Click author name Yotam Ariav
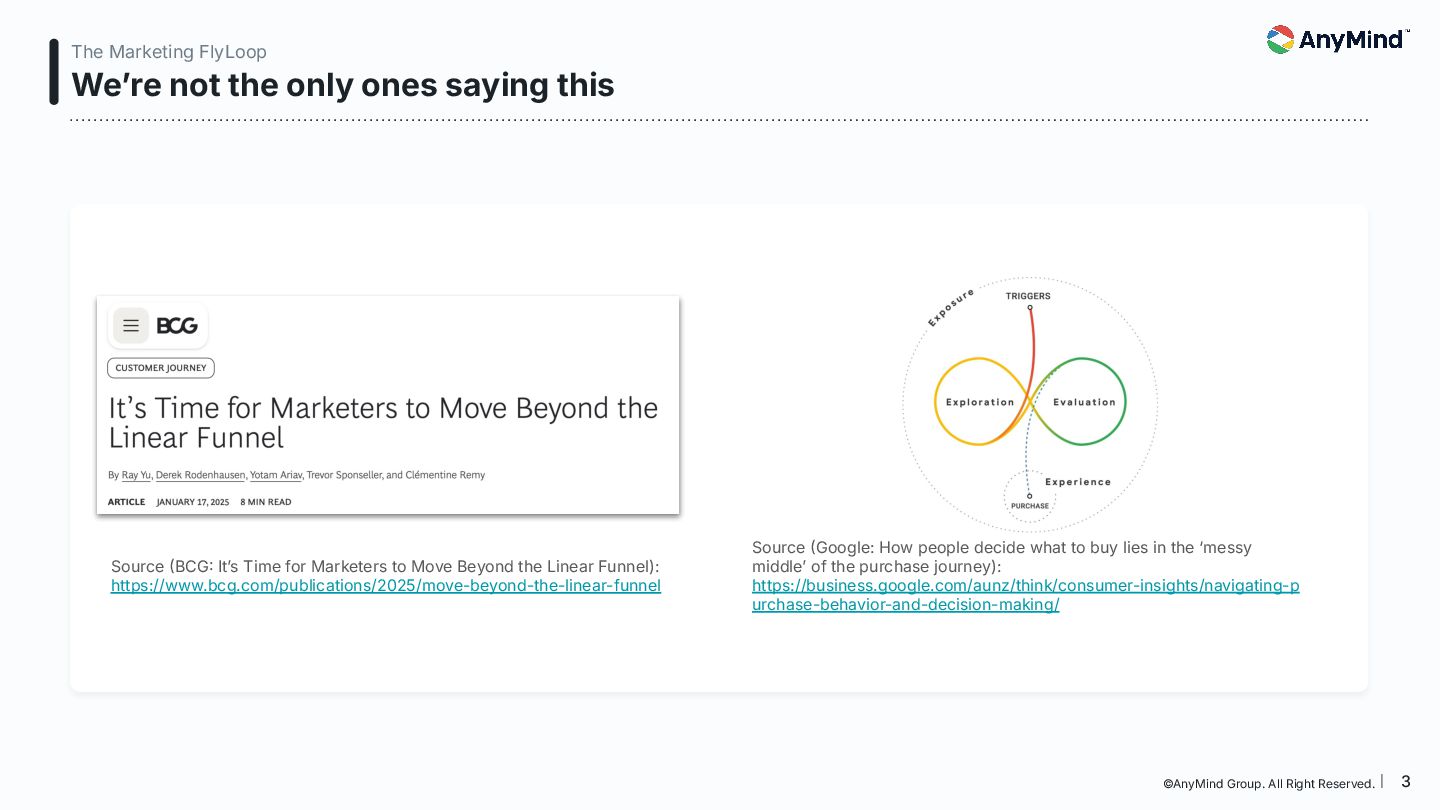 coord(275,475)
